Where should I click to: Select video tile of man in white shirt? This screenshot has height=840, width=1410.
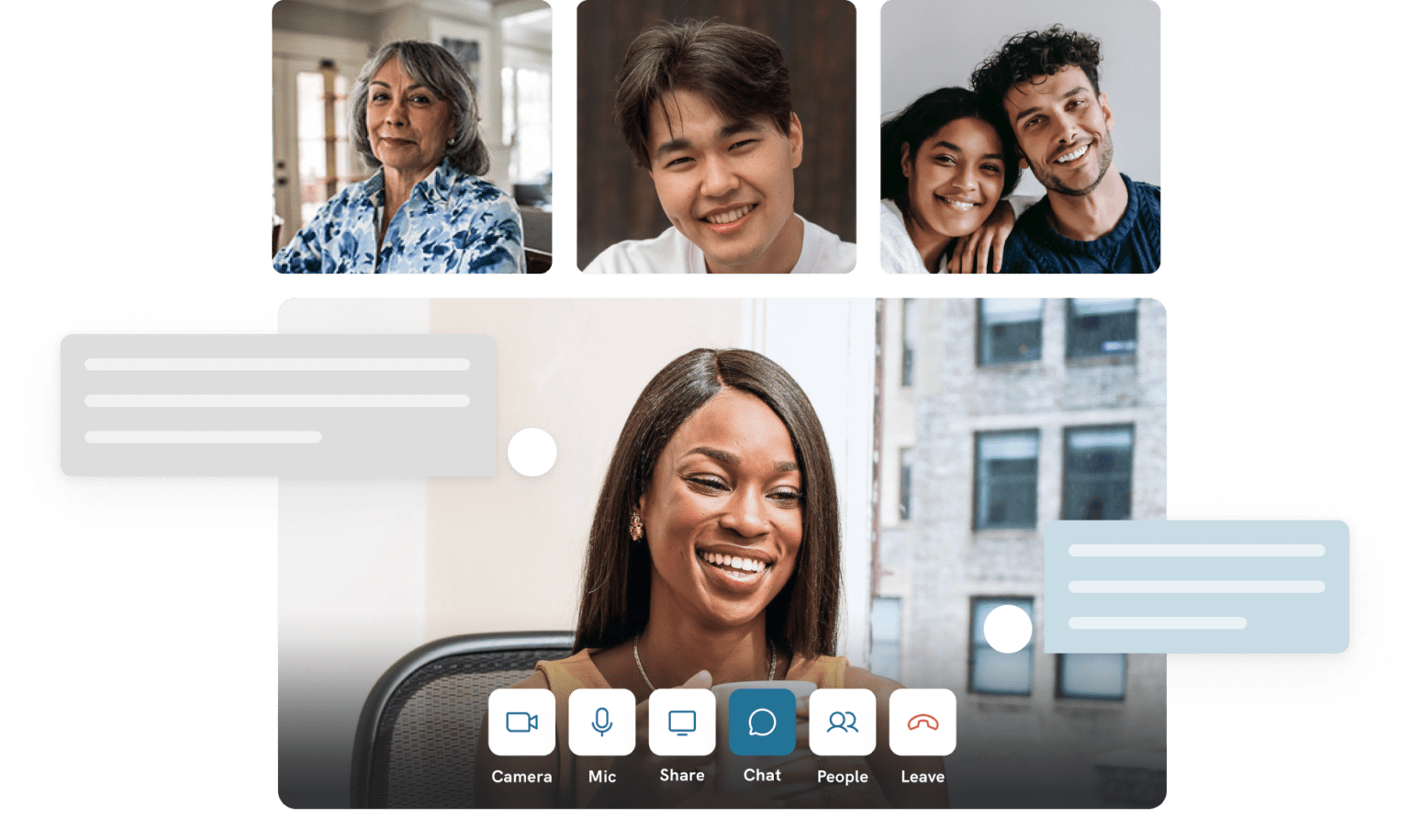tap(716, 138)
